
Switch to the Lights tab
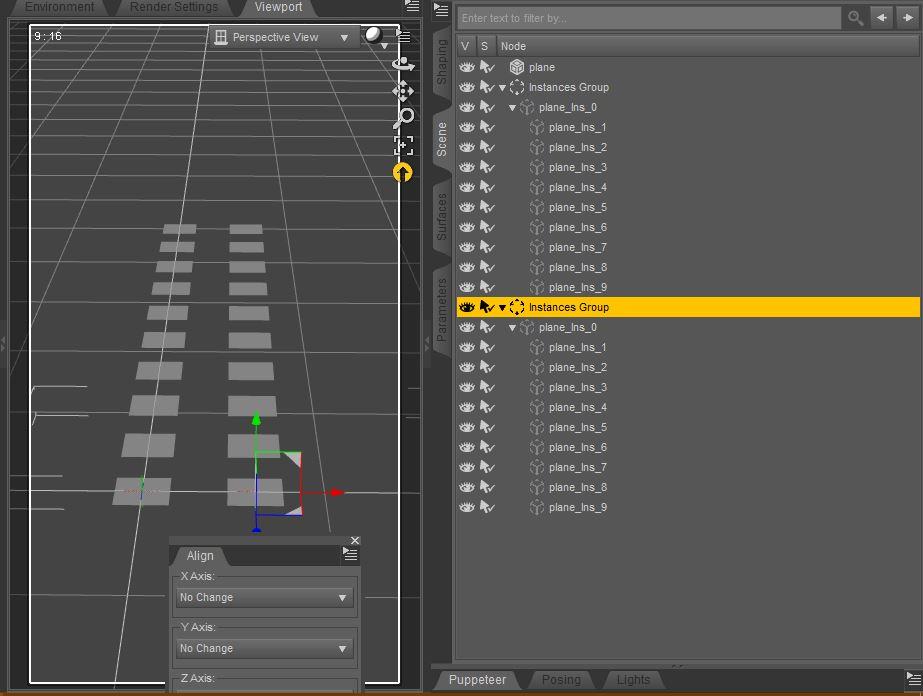tap(633, 680)
